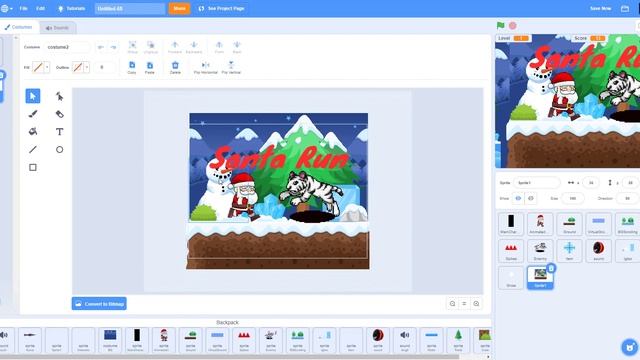Click the sprite Size field

[x=573, y=198]
